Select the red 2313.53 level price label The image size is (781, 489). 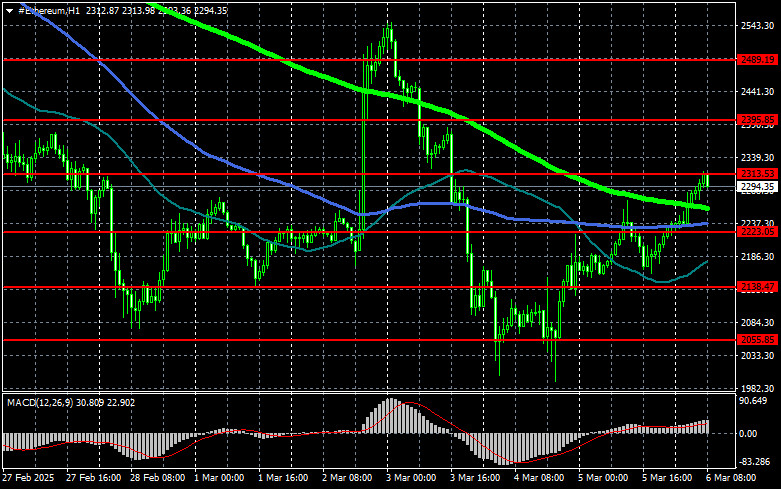757,173
